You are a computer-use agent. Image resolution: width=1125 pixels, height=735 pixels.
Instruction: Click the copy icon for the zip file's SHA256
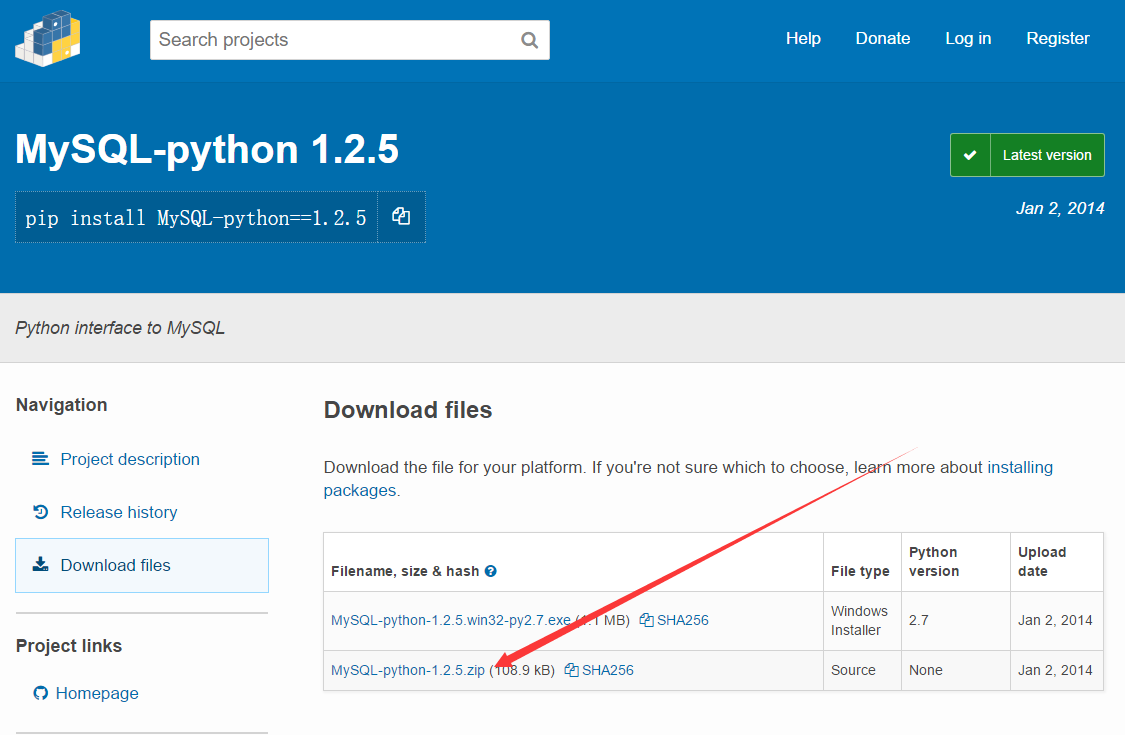tap(571, 670)
